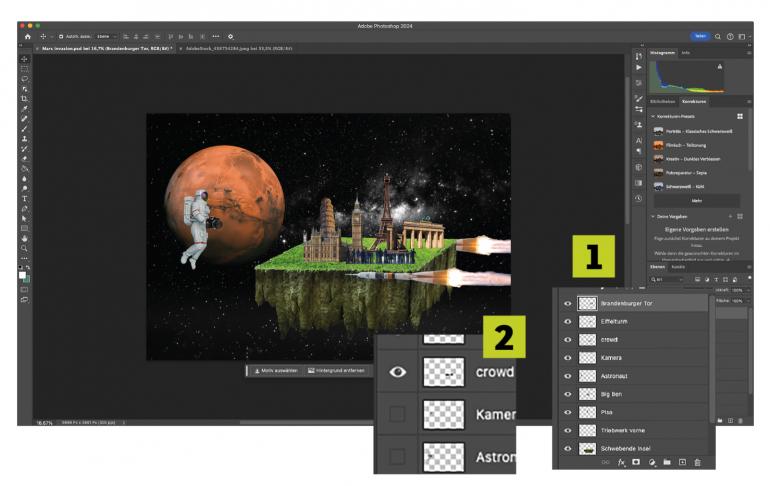The height and width of the screenshot is (486, 770).
Task: Open the workspace switcher dropdown
Action: 743,36
